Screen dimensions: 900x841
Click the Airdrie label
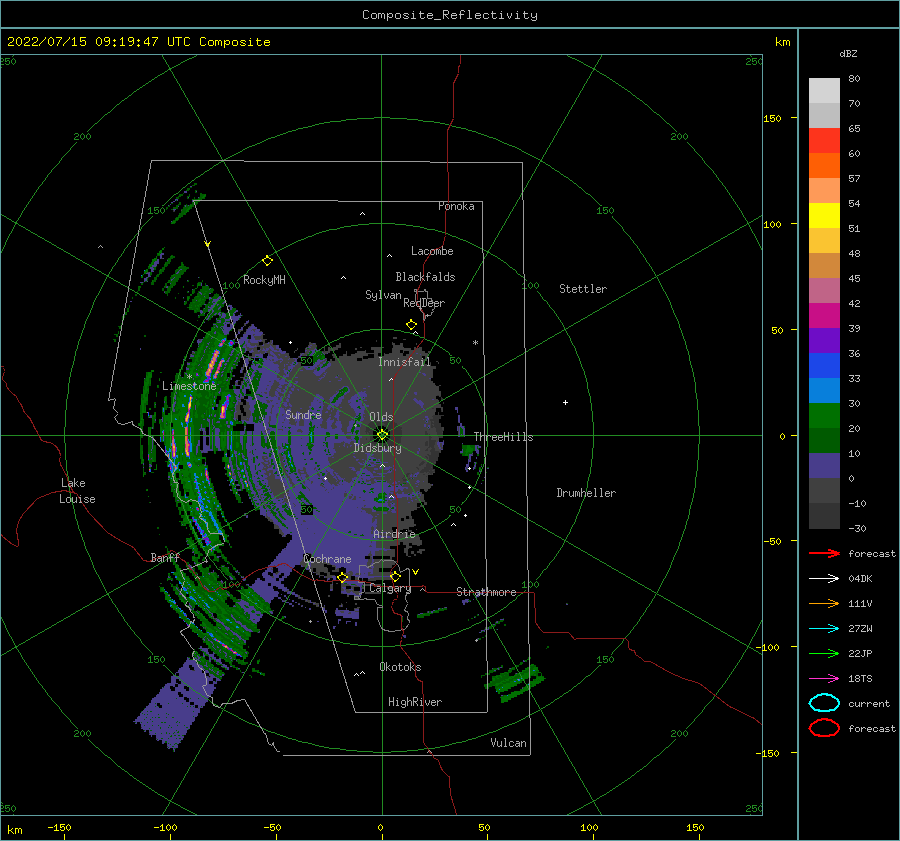(394, 534)
